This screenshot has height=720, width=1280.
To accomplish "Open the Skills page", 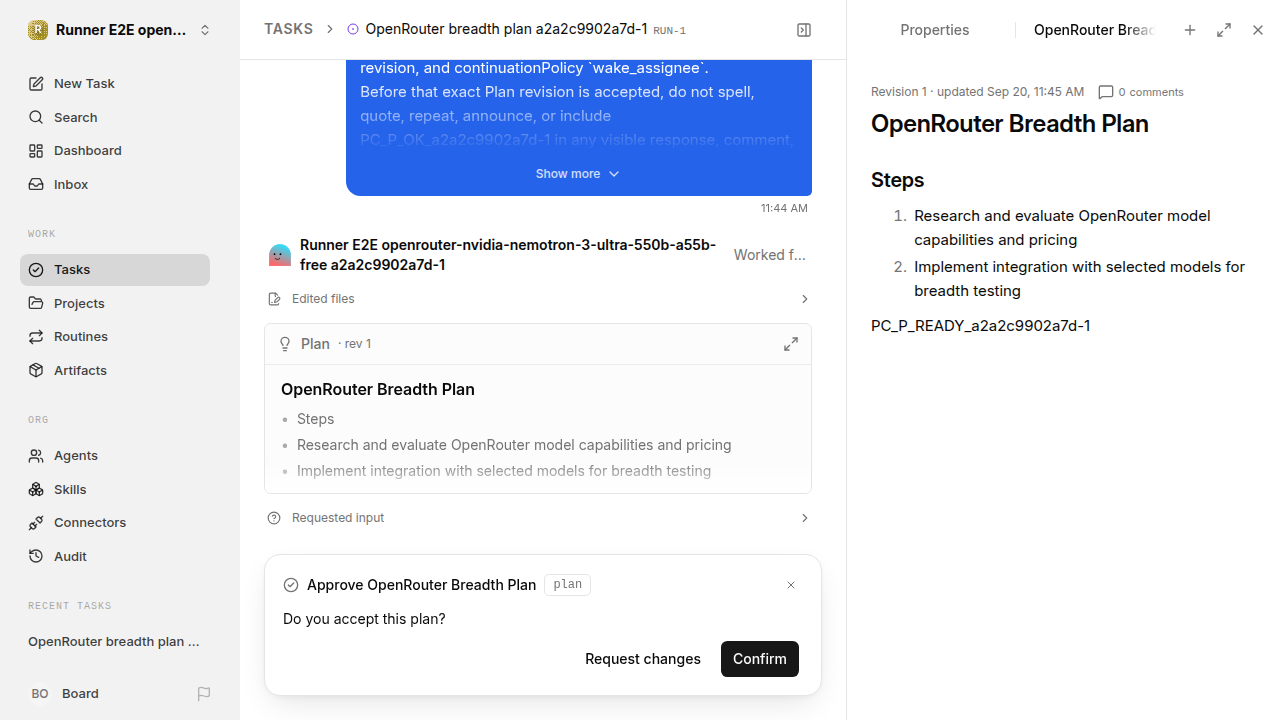I will click(x=115, y=489).
